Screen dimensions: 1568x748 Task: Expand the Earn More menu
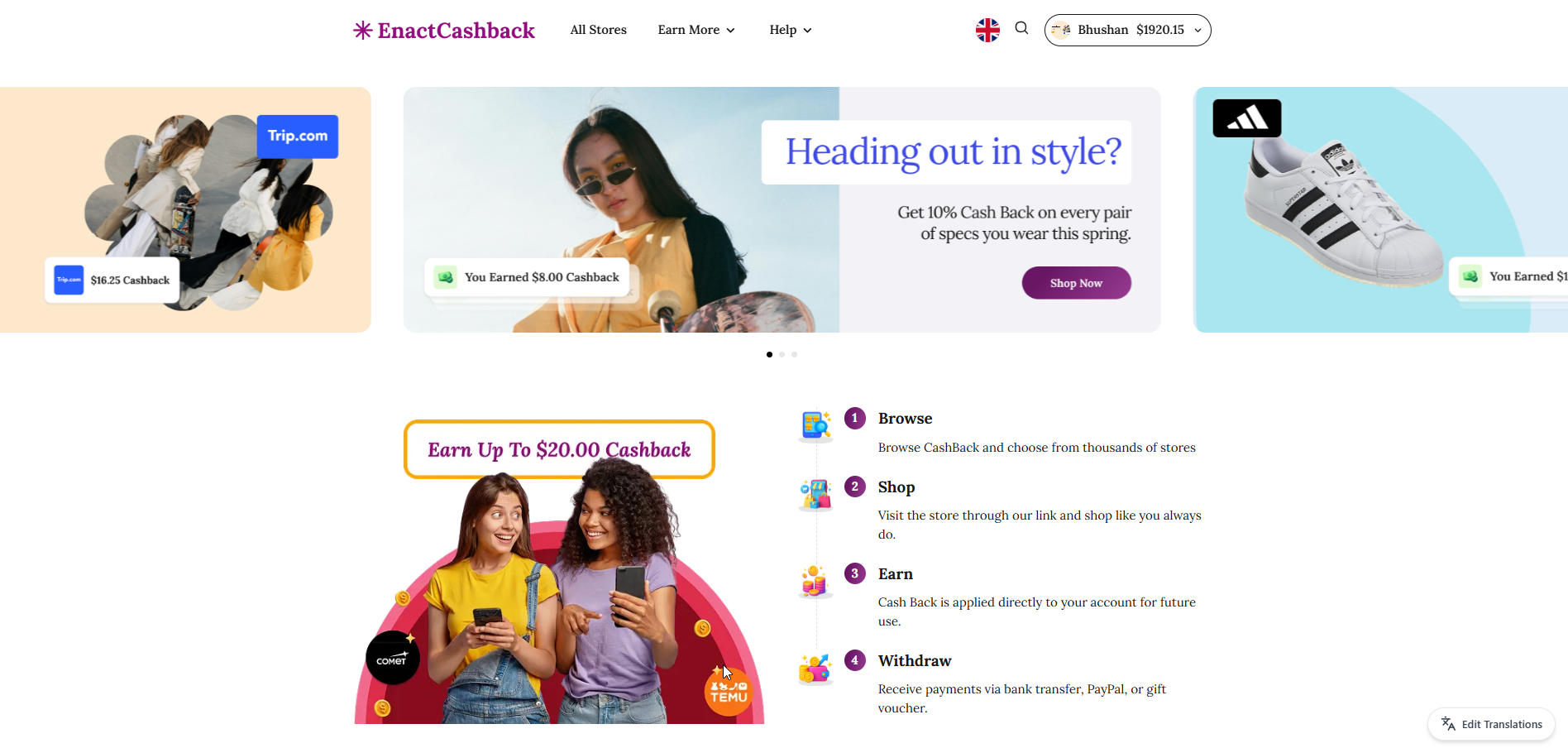(696, 30)
